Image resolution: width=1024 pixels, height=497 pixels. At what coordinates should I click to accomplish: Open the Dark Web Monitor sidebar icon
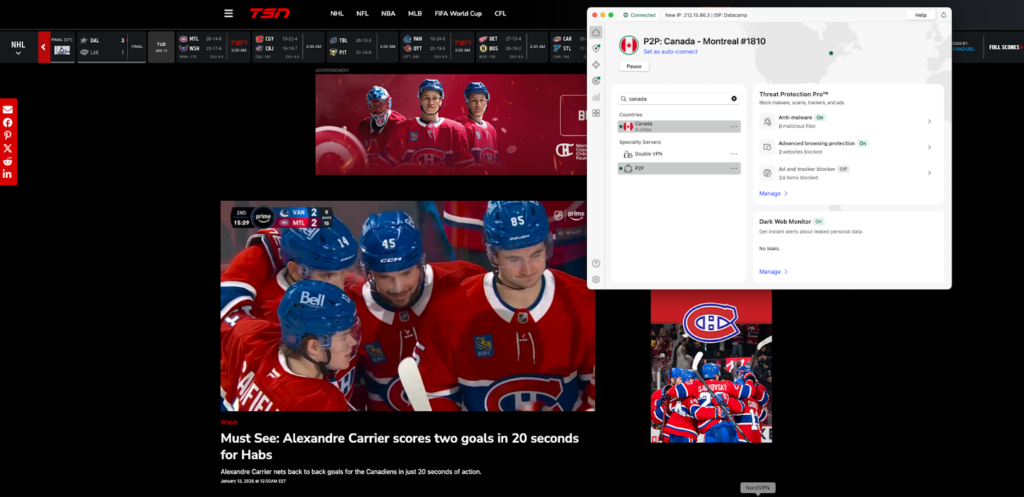pos(596,81)
